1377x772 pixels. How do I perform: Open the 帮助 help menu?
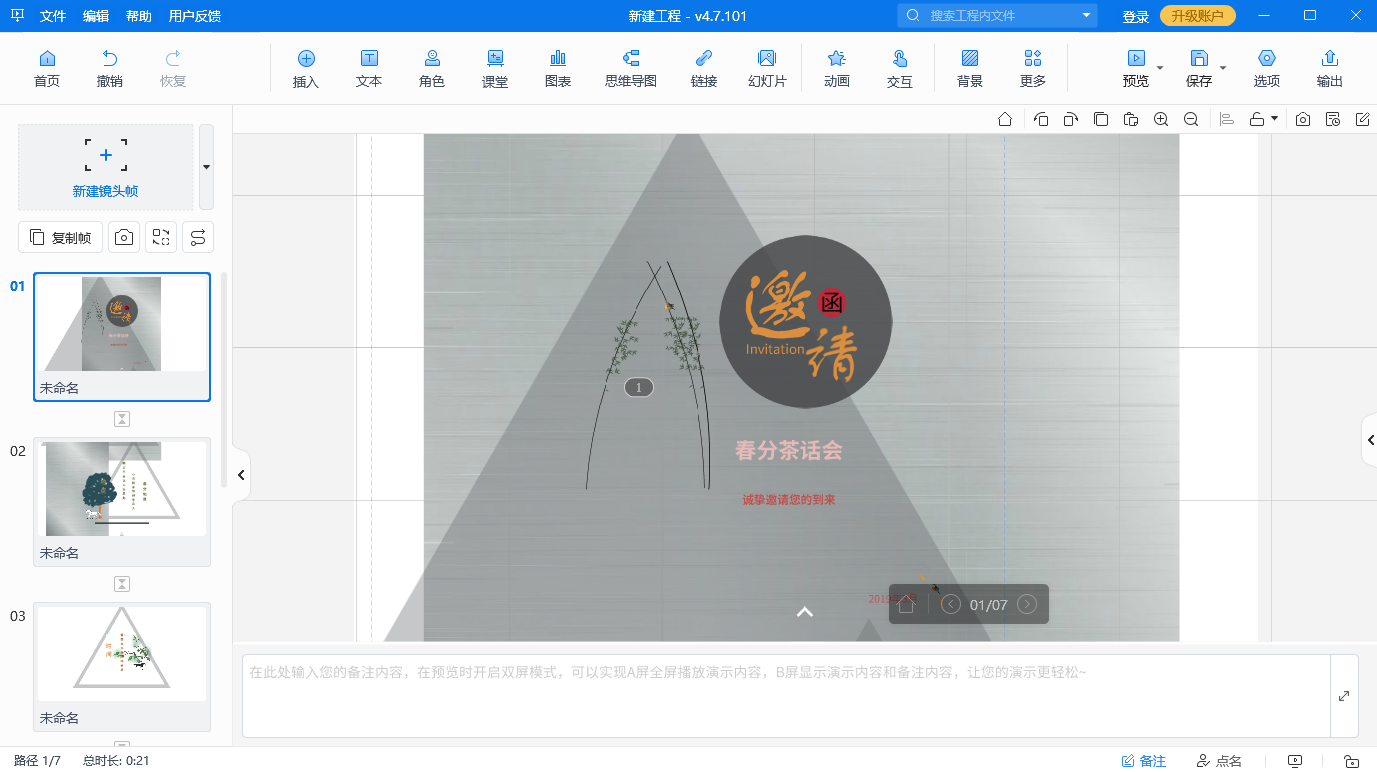[x=139, y=16]
